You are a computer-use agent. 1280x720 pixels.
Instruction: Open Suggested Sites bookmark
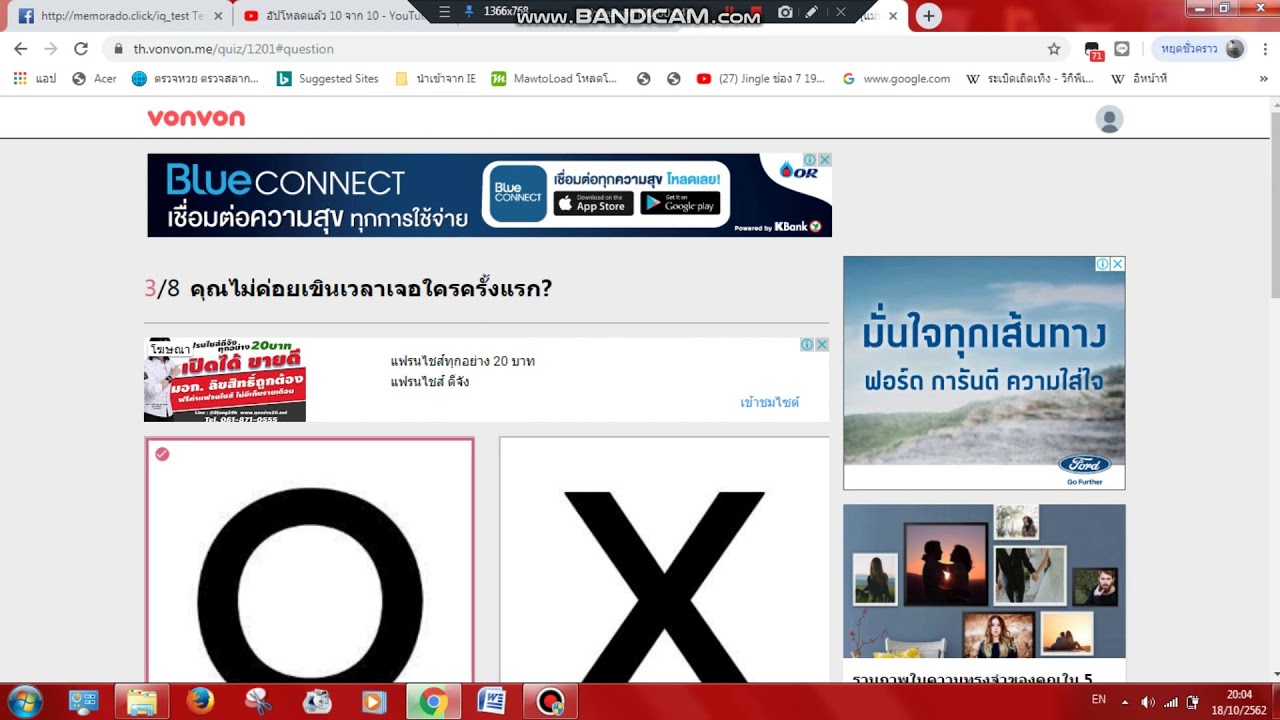pos(328,78)
